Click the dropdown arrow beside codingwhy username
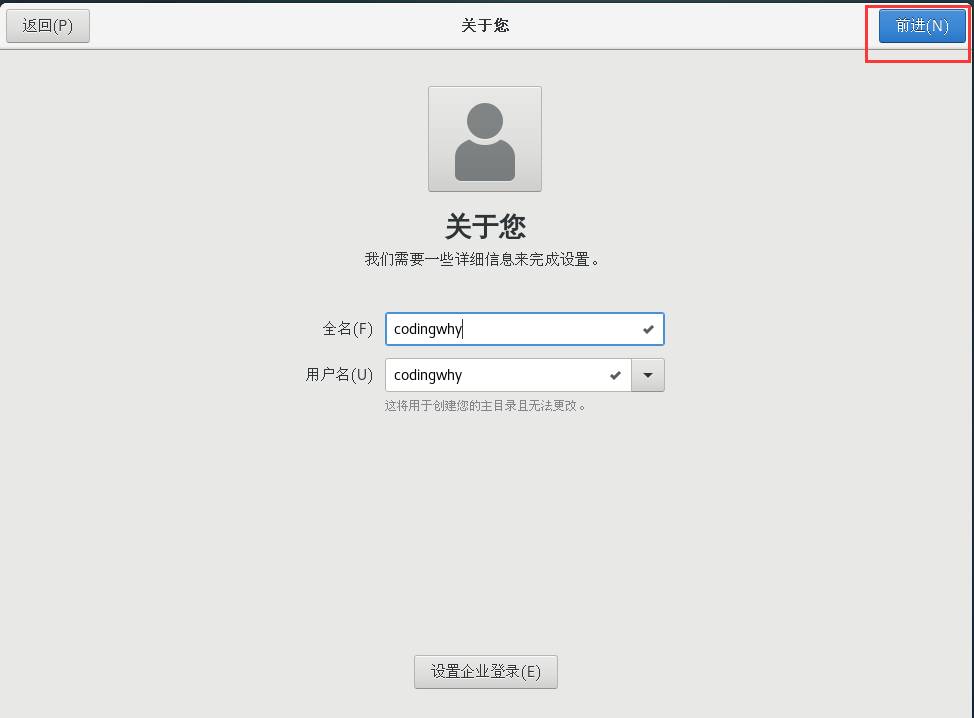Viewport: 974px width, 718px height. 647,374
